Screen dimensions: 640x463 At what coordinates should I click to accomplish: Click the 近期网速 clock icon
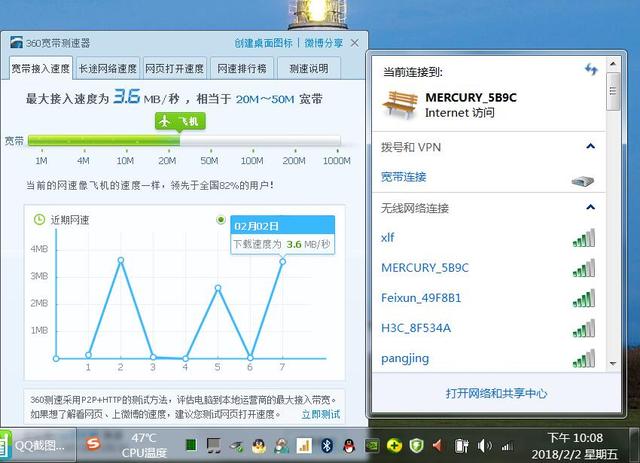[39, 220]
